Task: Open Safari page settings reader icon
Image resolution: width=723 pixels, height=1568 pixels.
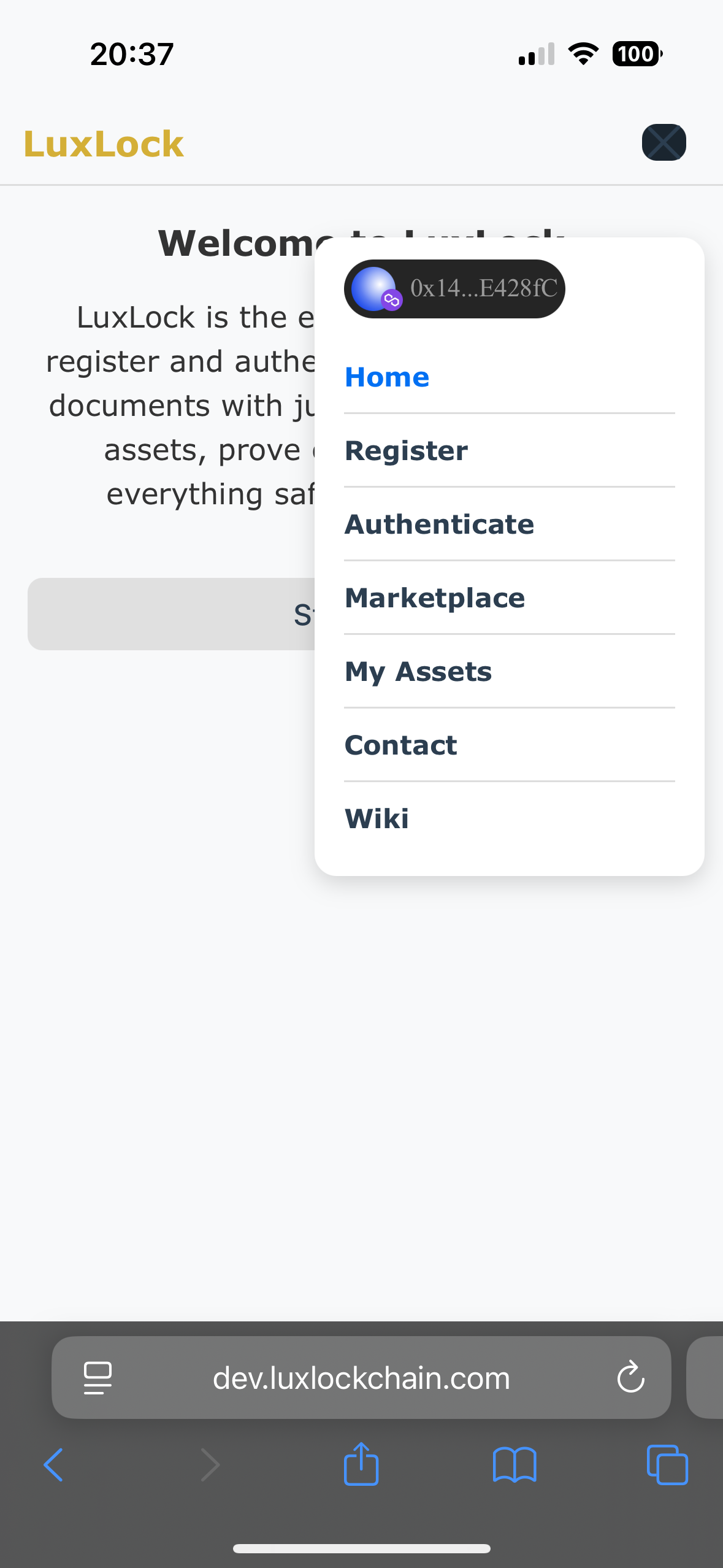Action: [x=98, y=1378]
